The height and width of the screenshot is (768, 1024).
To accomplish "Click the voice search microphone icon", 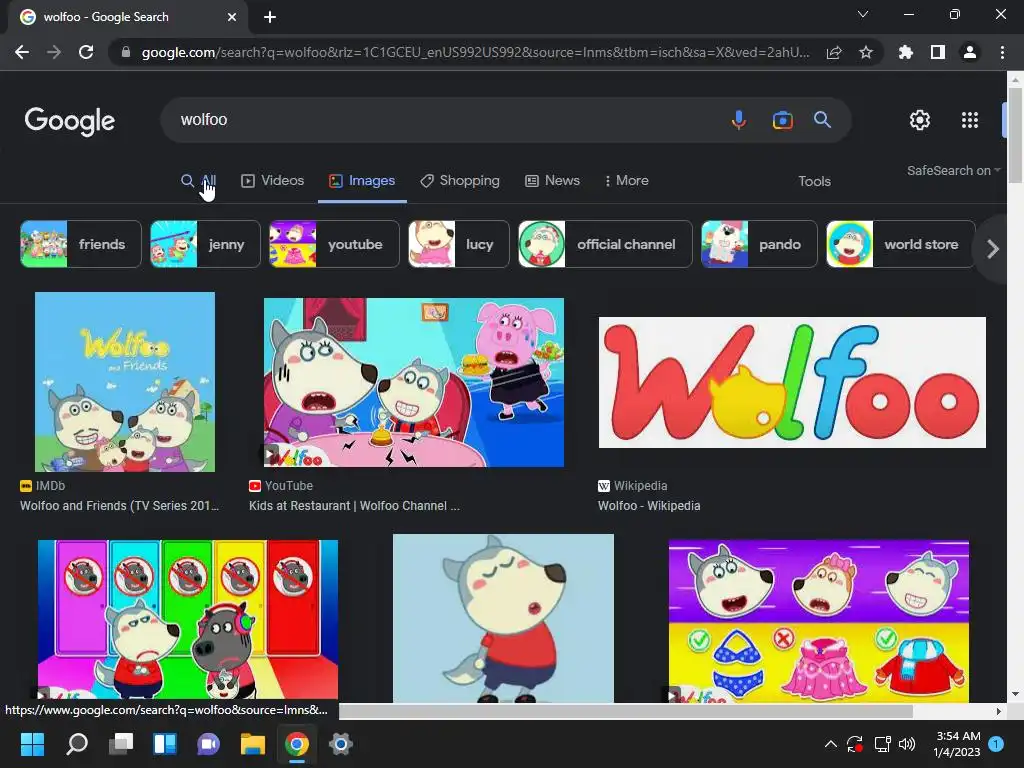I will point(739,120).
